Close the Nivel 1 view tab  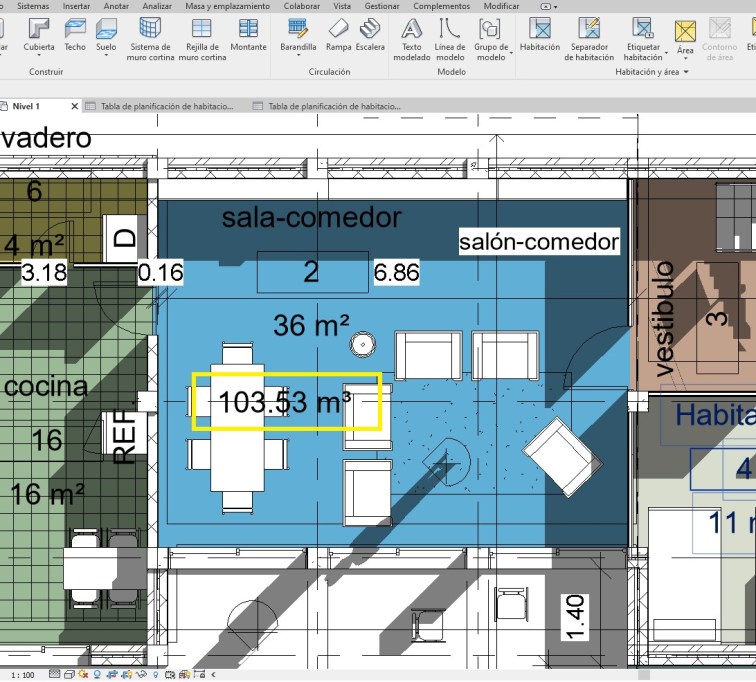pyautogui.click(x=76, y=105)
